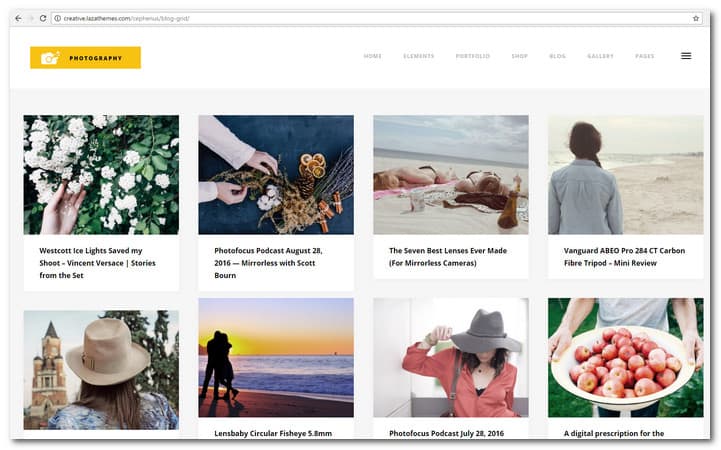Click the yellow Photography camera logo
The height and width of the screenshot is (450, 721).
coord(85,58)
